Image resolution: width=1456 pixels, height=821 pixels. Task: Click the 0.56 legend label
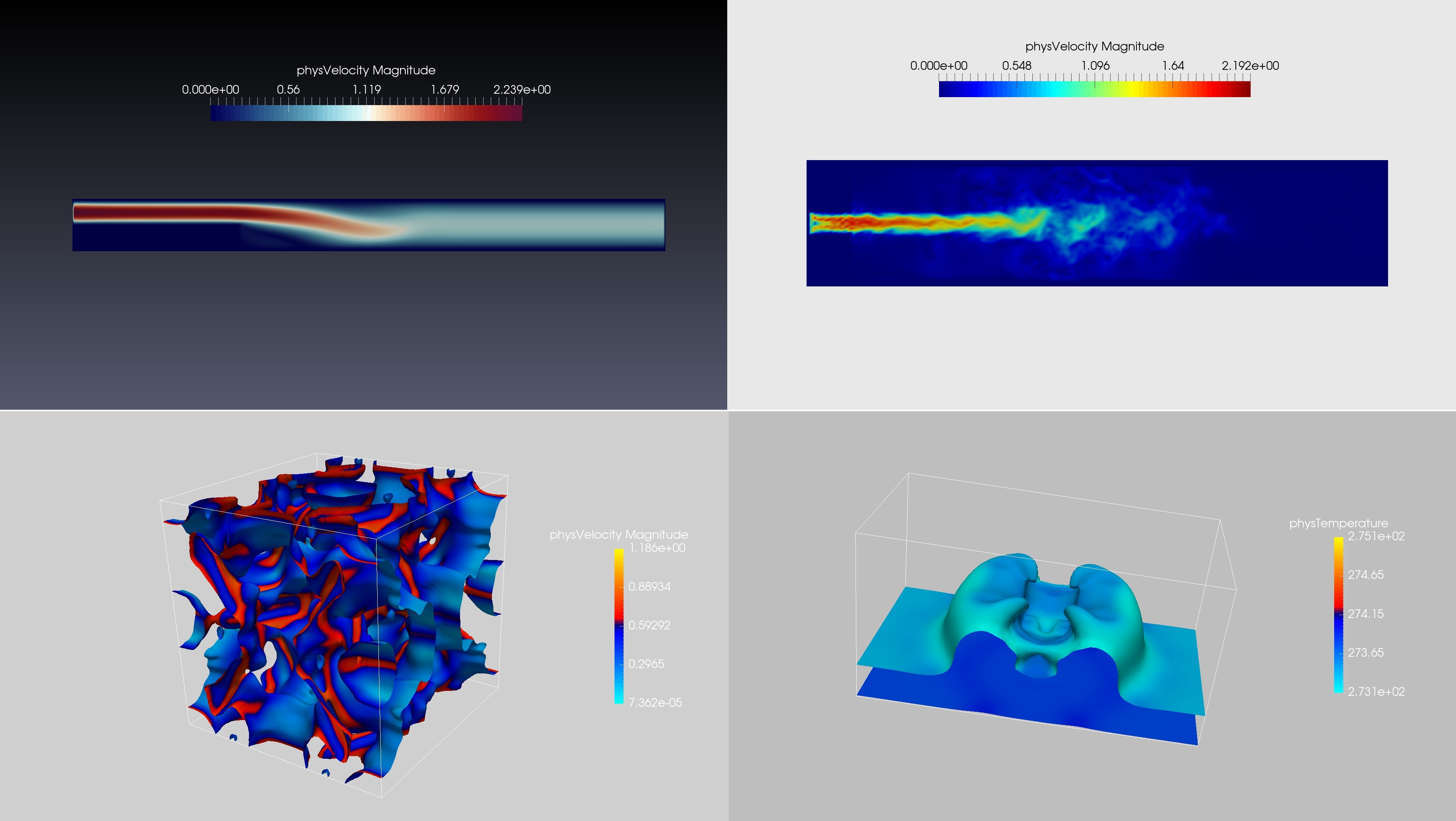click(288, 89)
